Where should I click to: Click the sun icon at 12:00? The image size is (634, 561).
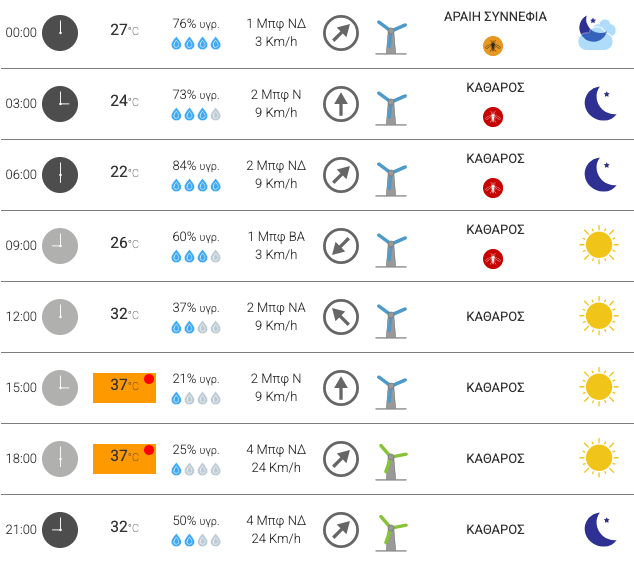[x=599, y=315]
